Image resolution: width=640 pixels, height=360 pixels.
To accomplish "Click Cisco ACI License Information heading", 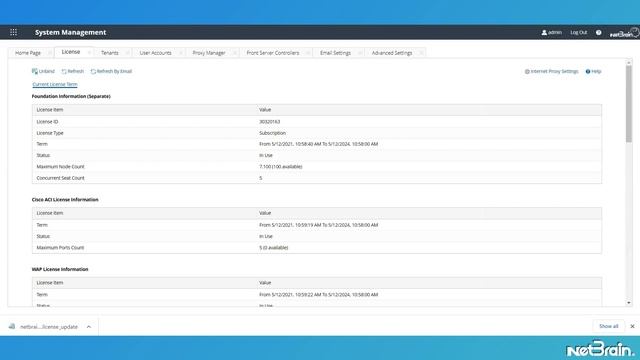I will (x=65, y=200).
